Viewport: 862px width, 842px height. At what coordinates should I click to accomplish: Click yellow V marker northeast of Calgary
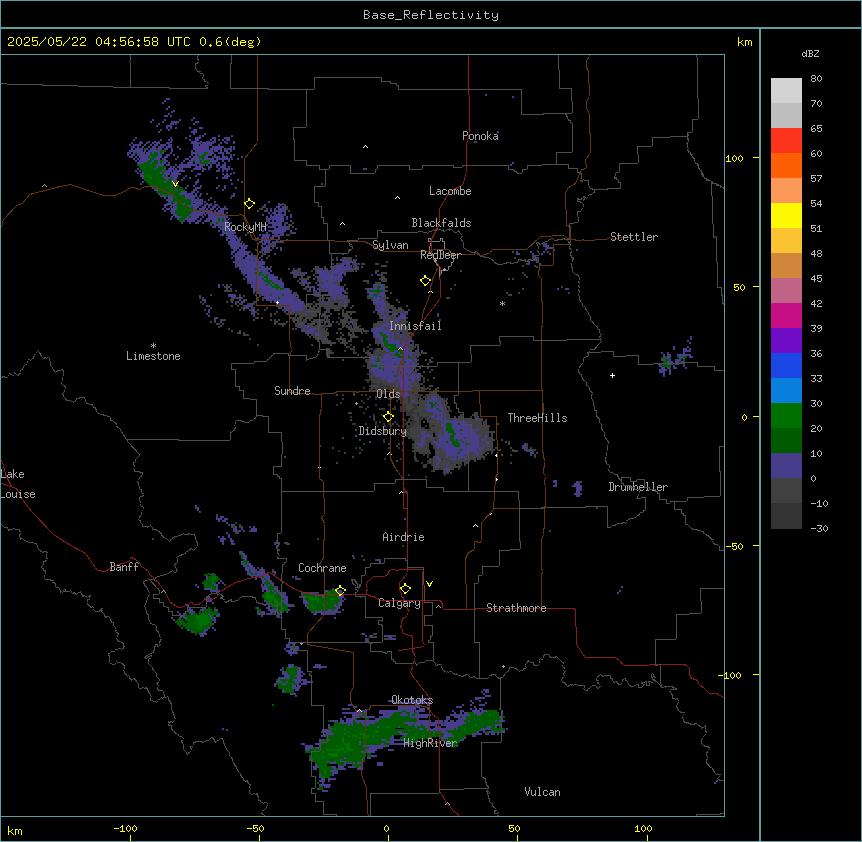click(429, 584)
